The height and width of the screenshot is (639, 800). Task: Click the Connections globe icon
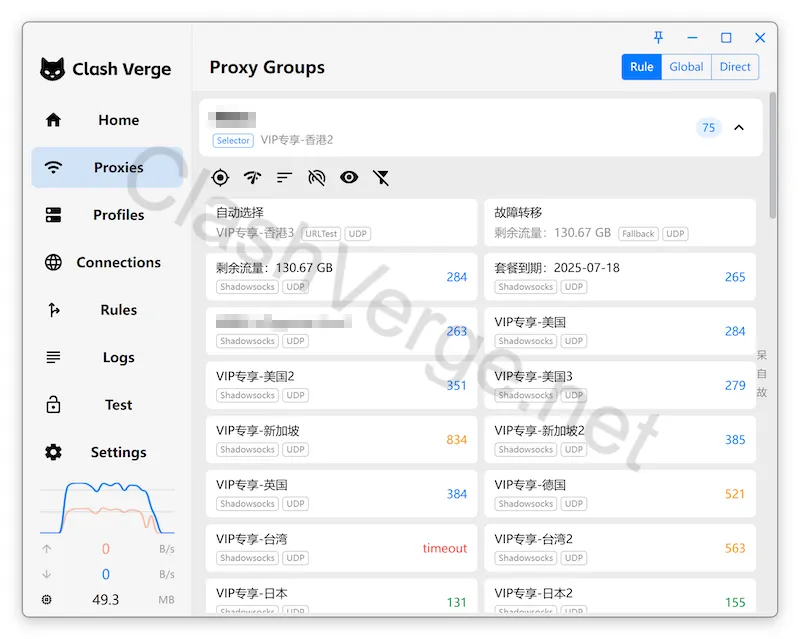53,262
